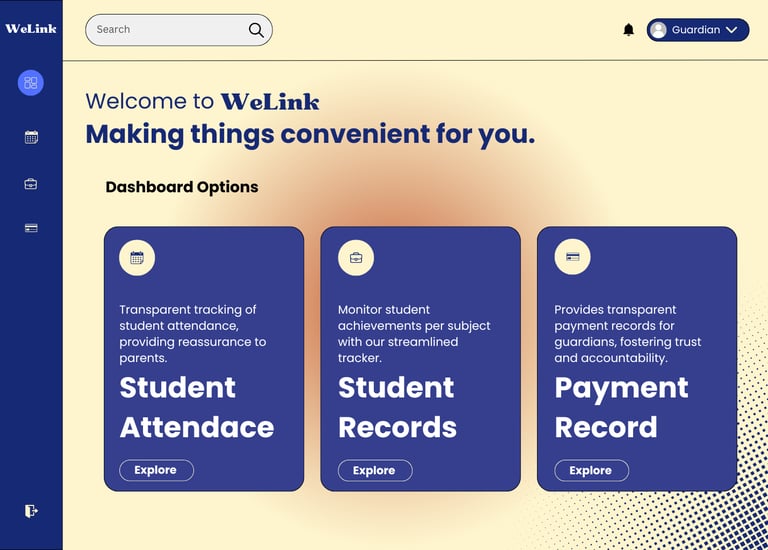The image size is (768, 550).
Task: Click the chevron next to Guardian
Action: point(732,30)
